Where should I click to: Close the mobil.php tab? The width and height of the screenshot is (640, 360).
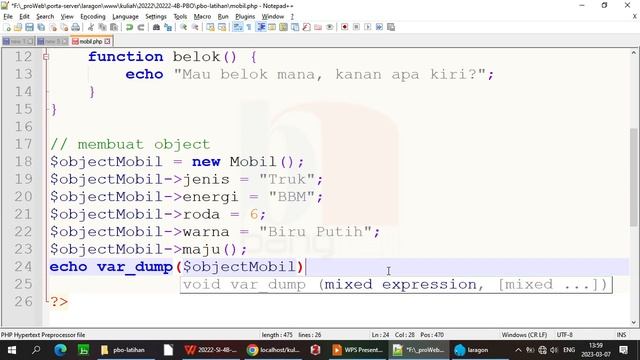click(x=107, y=41)
